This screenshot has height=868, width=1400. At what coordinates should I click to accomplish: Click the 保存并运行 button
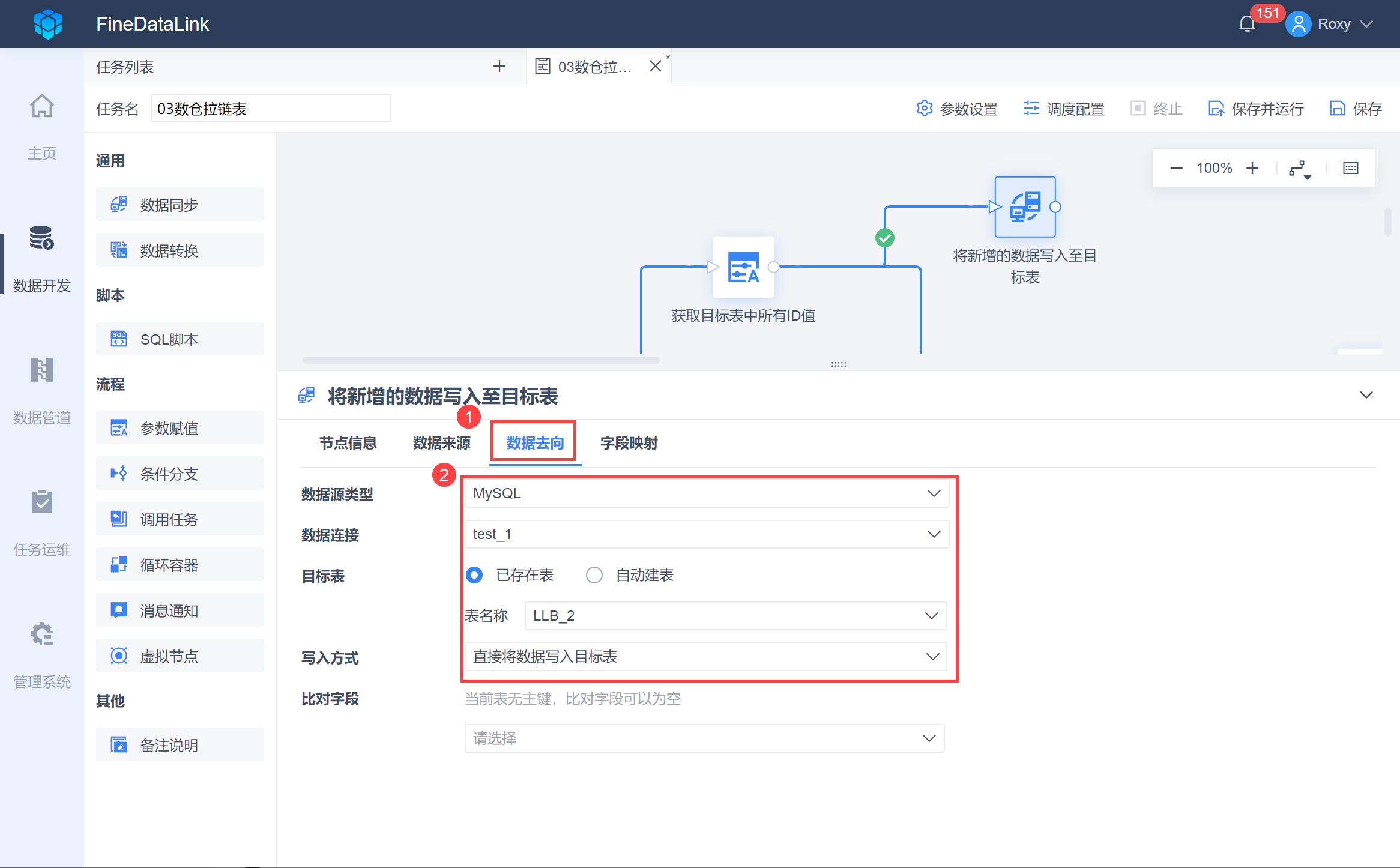(1256, 109)
